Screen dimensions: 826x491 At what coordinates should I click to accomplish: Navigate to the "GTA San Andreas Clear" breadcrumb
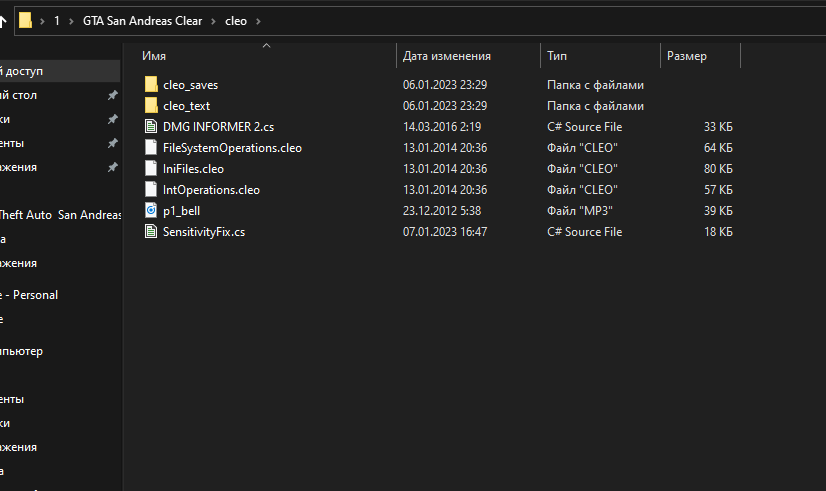tap(143, 20)
